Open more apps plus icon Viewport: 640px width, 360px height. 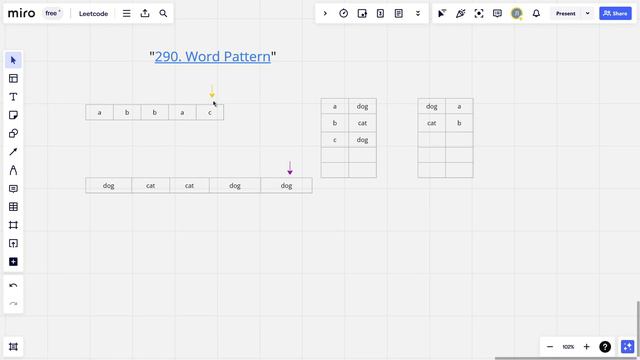tap(13, 262)
